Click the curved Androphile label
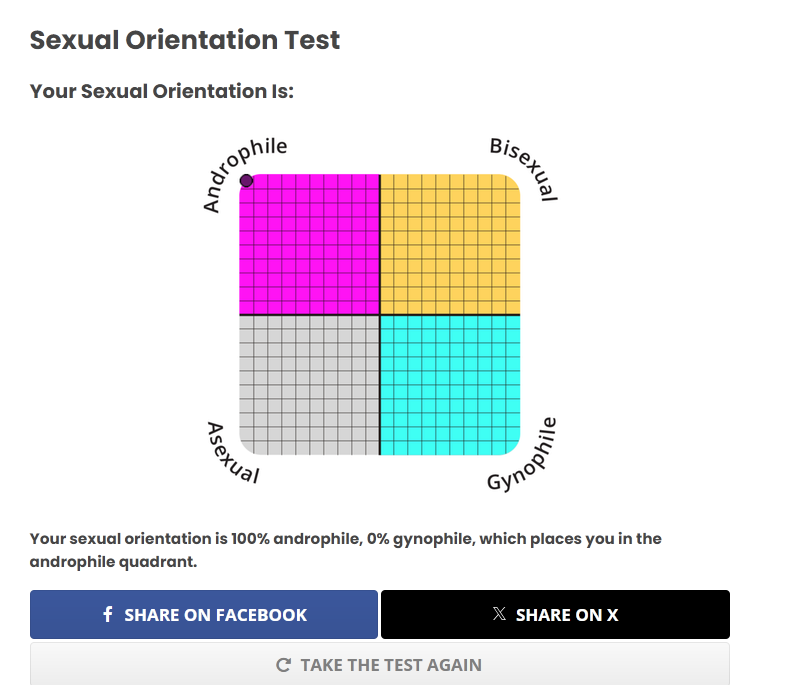 pyautogui.click(x=240, y=171)
